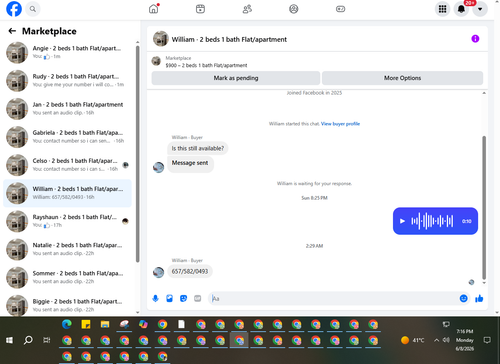Open the 7:16 PM clock calendar
500x364 pixels.
point(465,340)
